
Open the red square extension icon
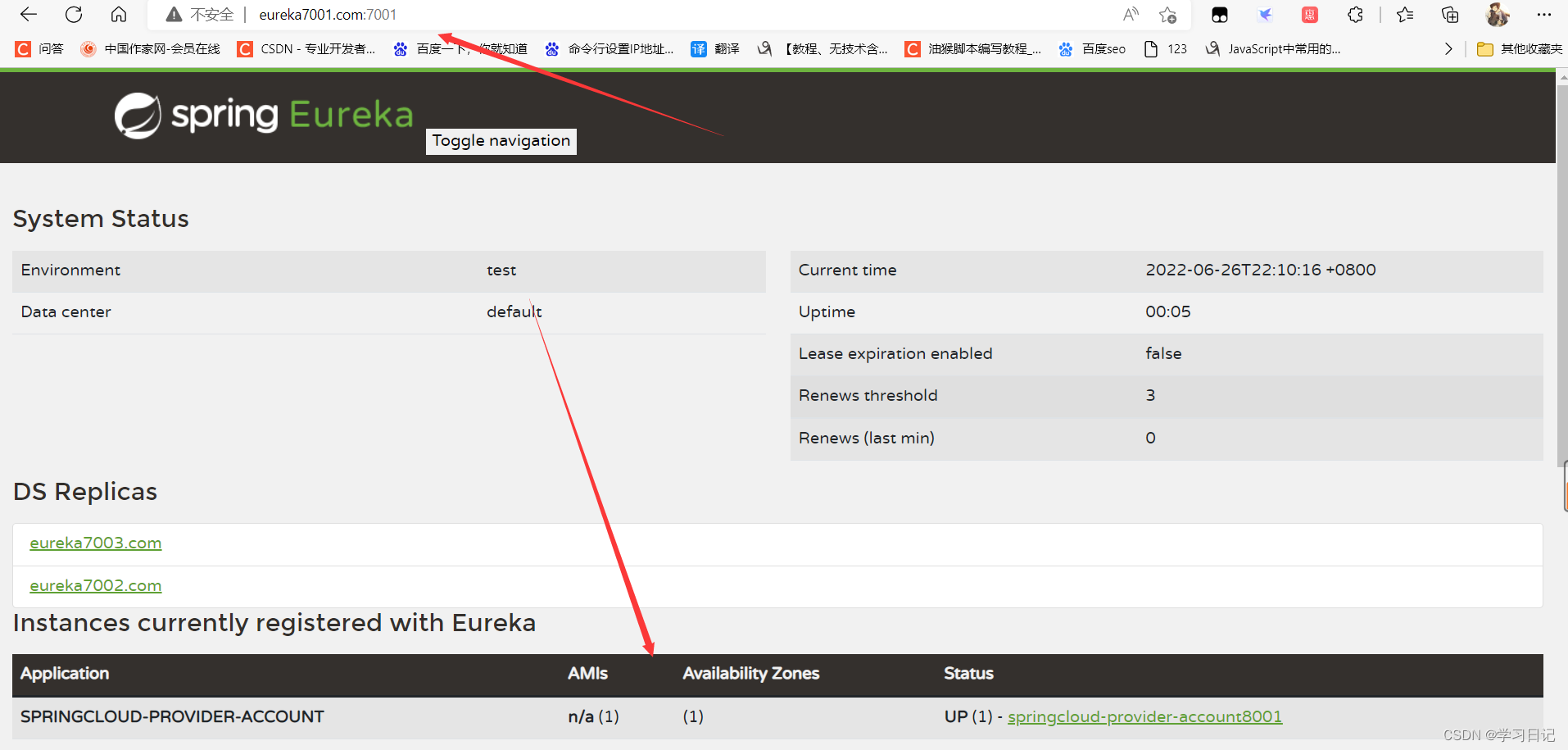click(1310, 14)
